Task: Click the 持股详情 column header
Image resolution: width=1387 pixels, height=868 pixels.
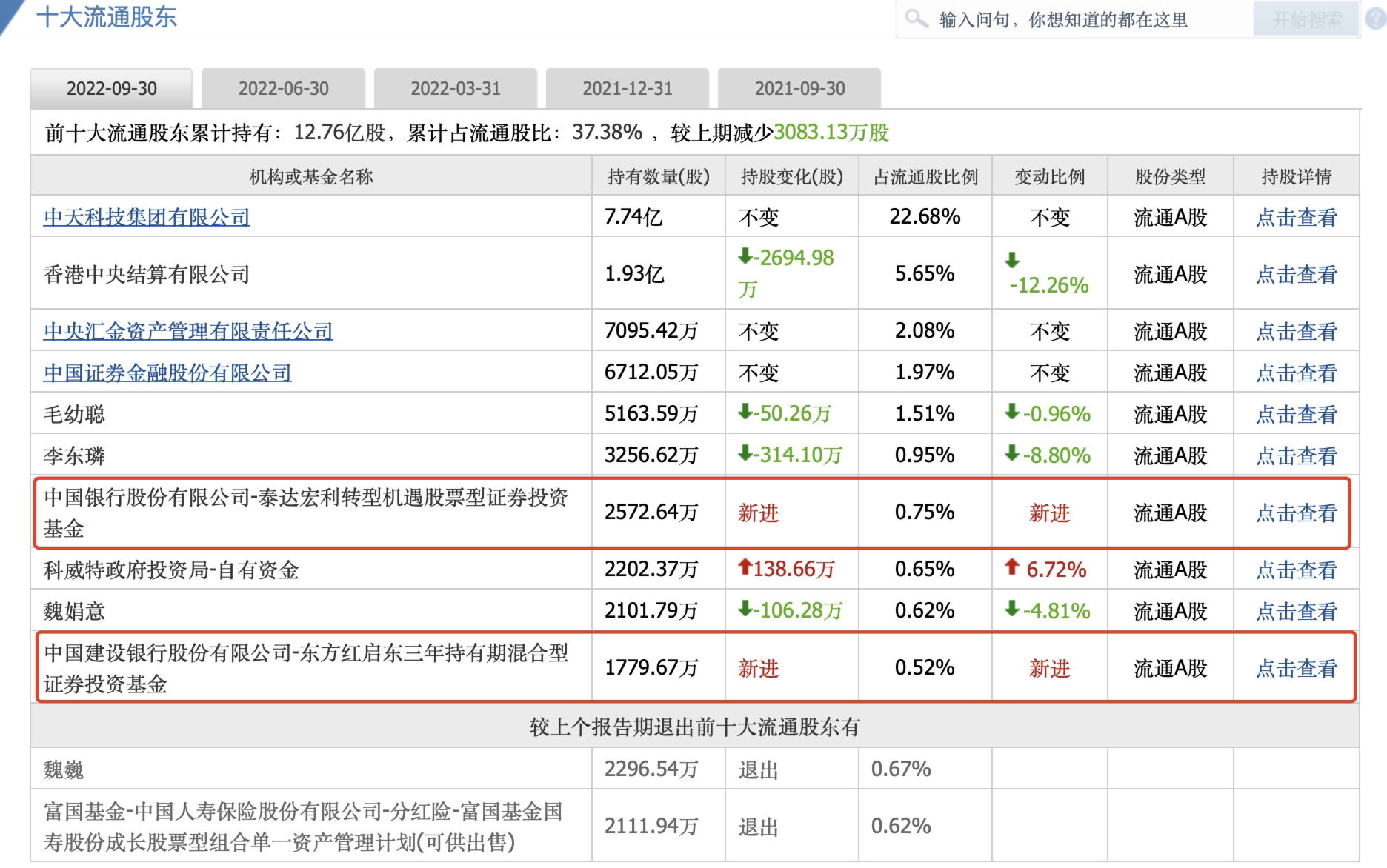Action: 1297,177
